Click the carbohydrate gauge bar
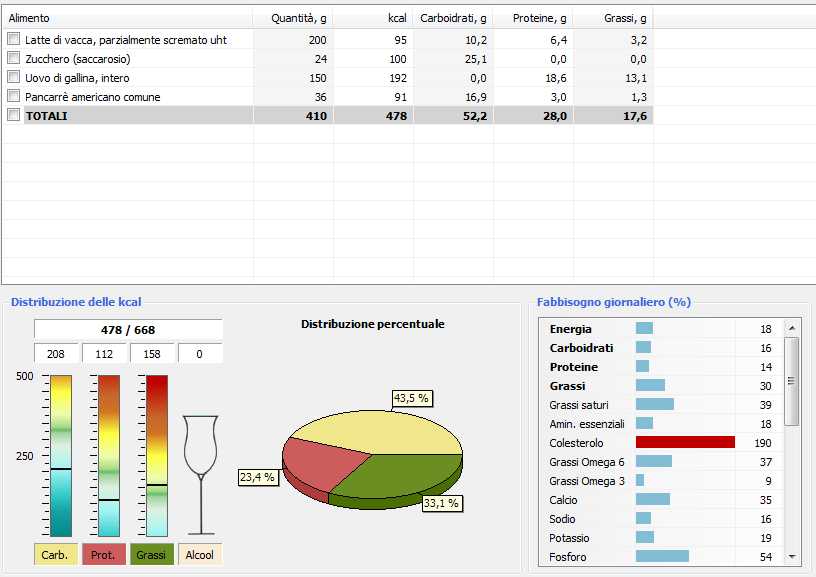 click(61, 455)
